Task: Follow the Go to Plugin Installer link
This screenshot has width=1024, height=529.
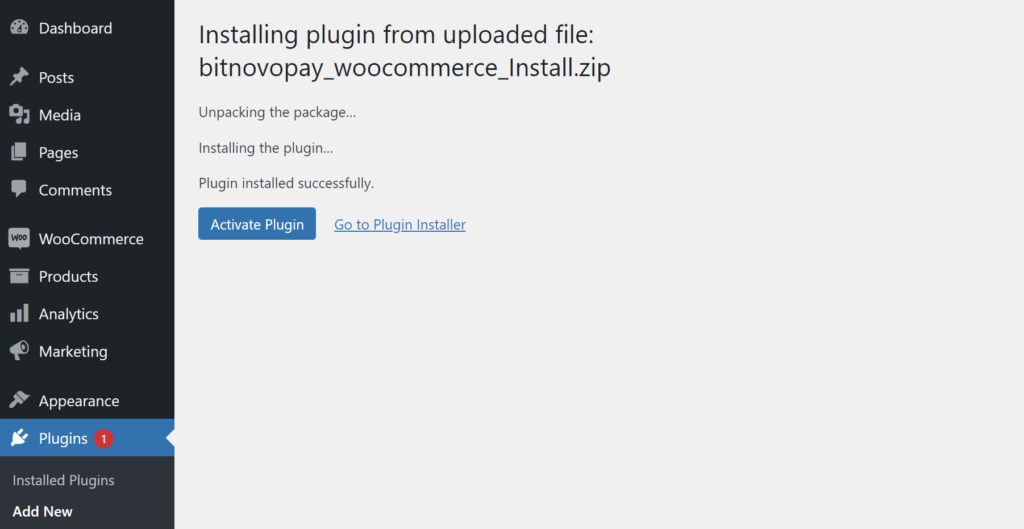Action: click(x=400, y=225)
